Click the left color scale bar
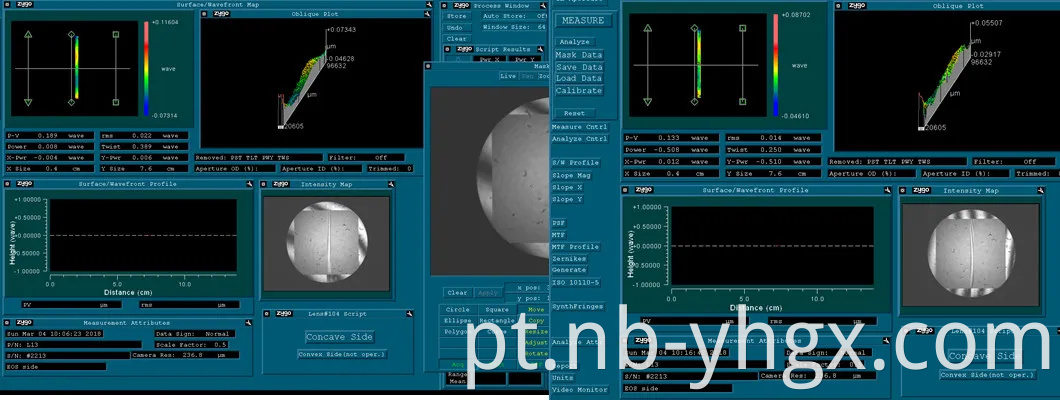 pos(146,68)
